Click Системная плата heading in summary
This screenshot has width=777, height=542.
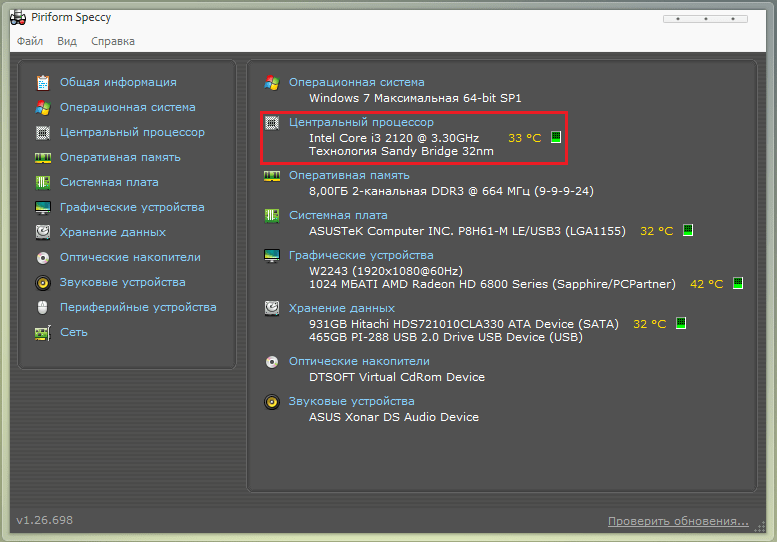point(338,216)
